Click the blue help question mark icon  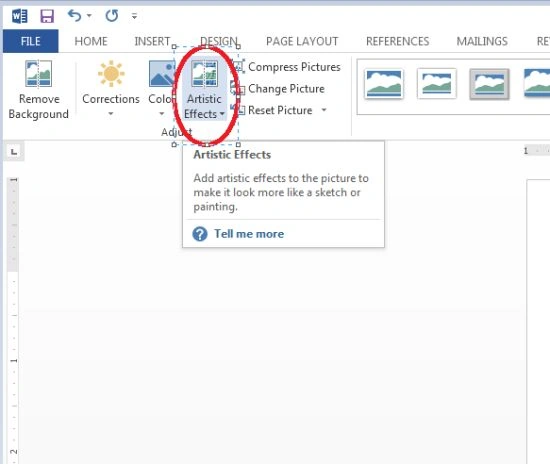pos(200,234)
